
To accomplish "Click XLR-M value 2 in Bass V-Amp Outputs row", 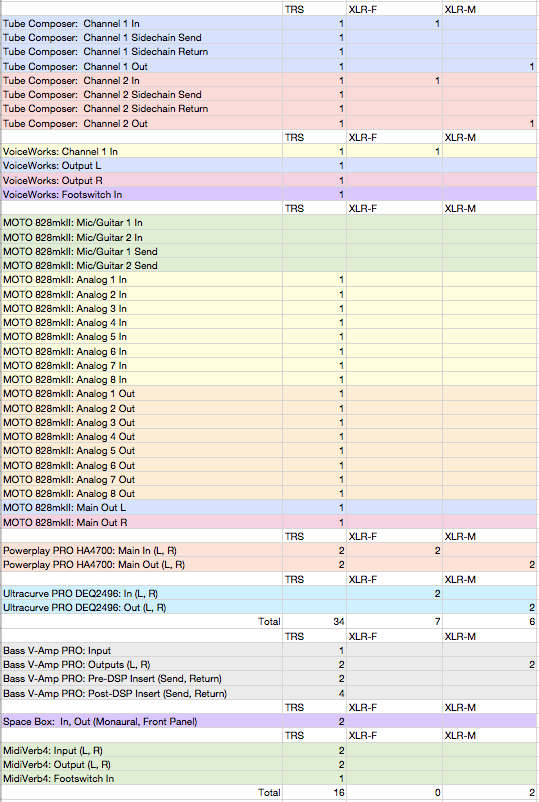I will 532,665.
